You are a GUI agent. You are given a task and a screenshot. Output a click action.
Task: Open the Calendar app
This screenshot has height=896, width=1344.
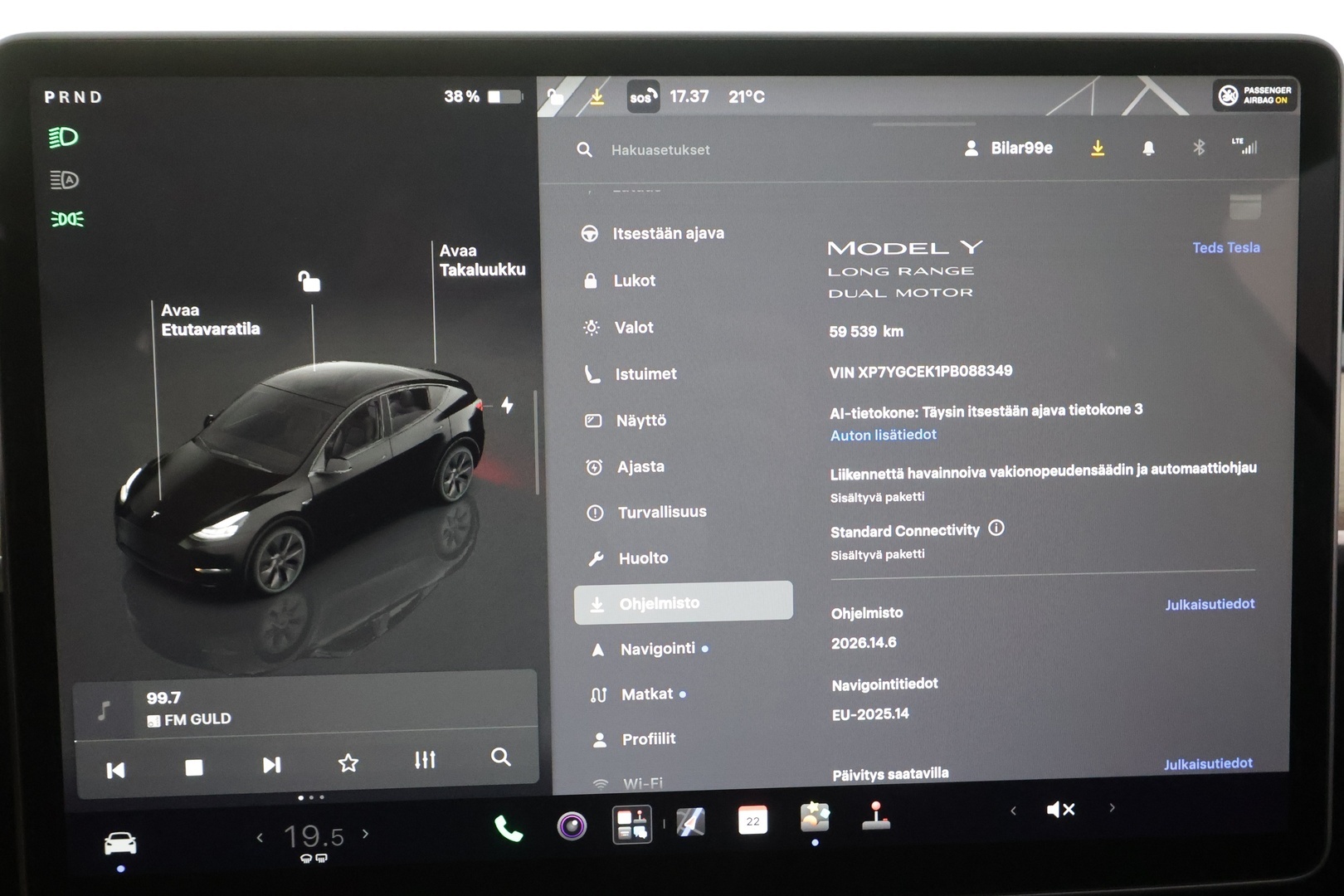click(752, 821)
